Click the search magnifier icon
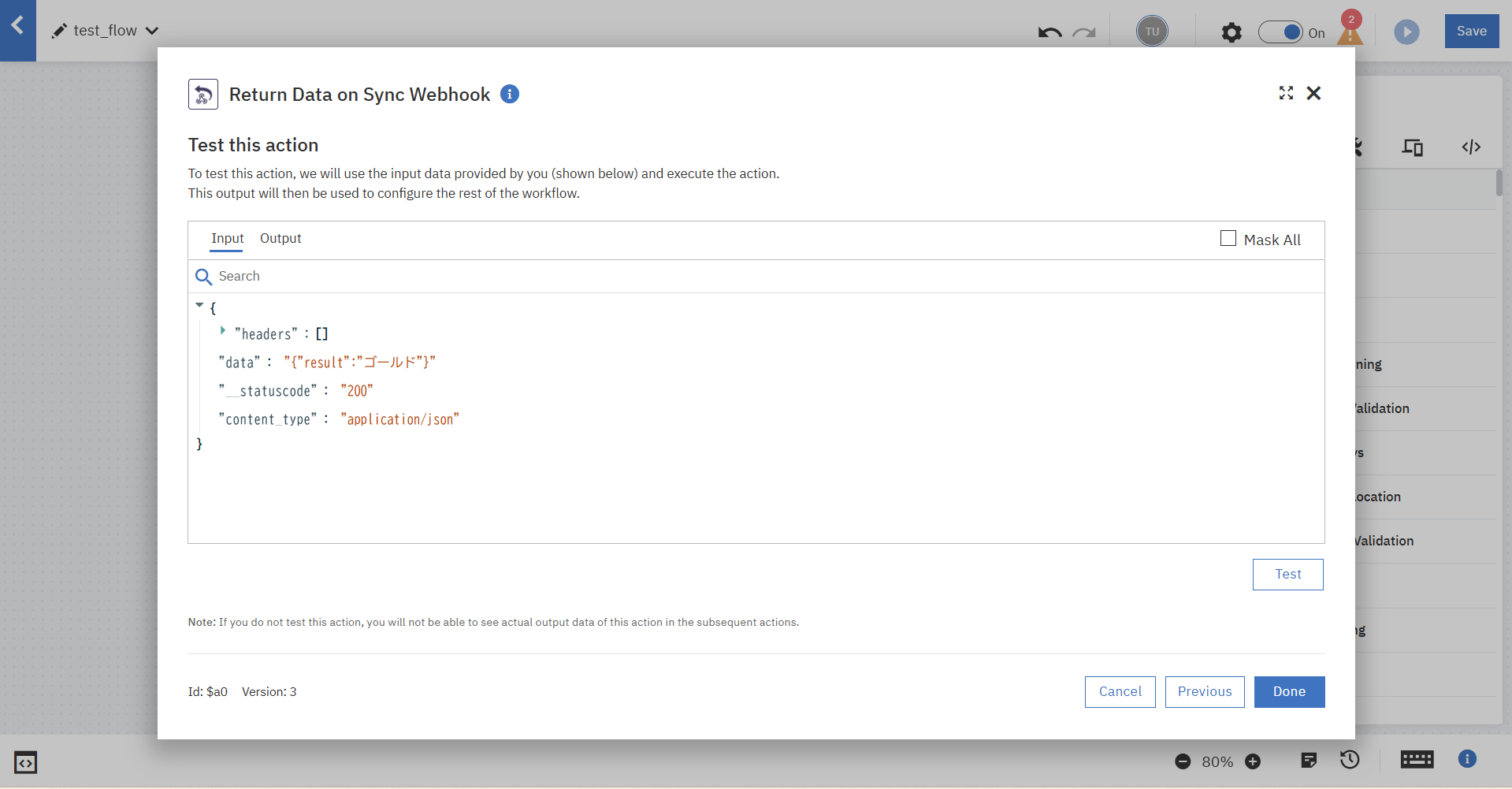The height and width of the screenshot is (789, 1512). pyautogui.click(x=203, y=277)
